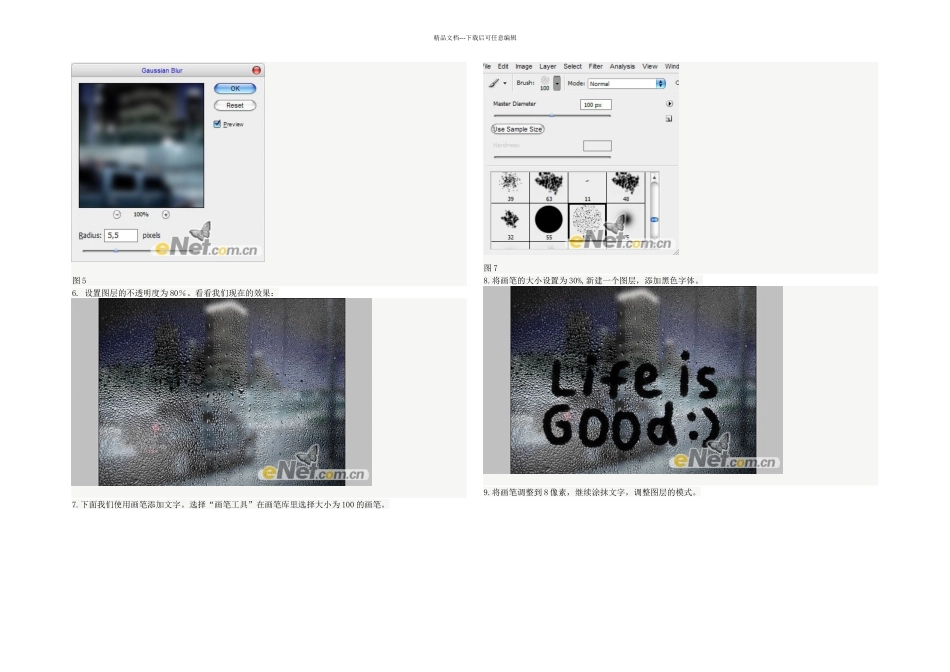Select the scattered spatter brush 39

(x=510, y=187)
